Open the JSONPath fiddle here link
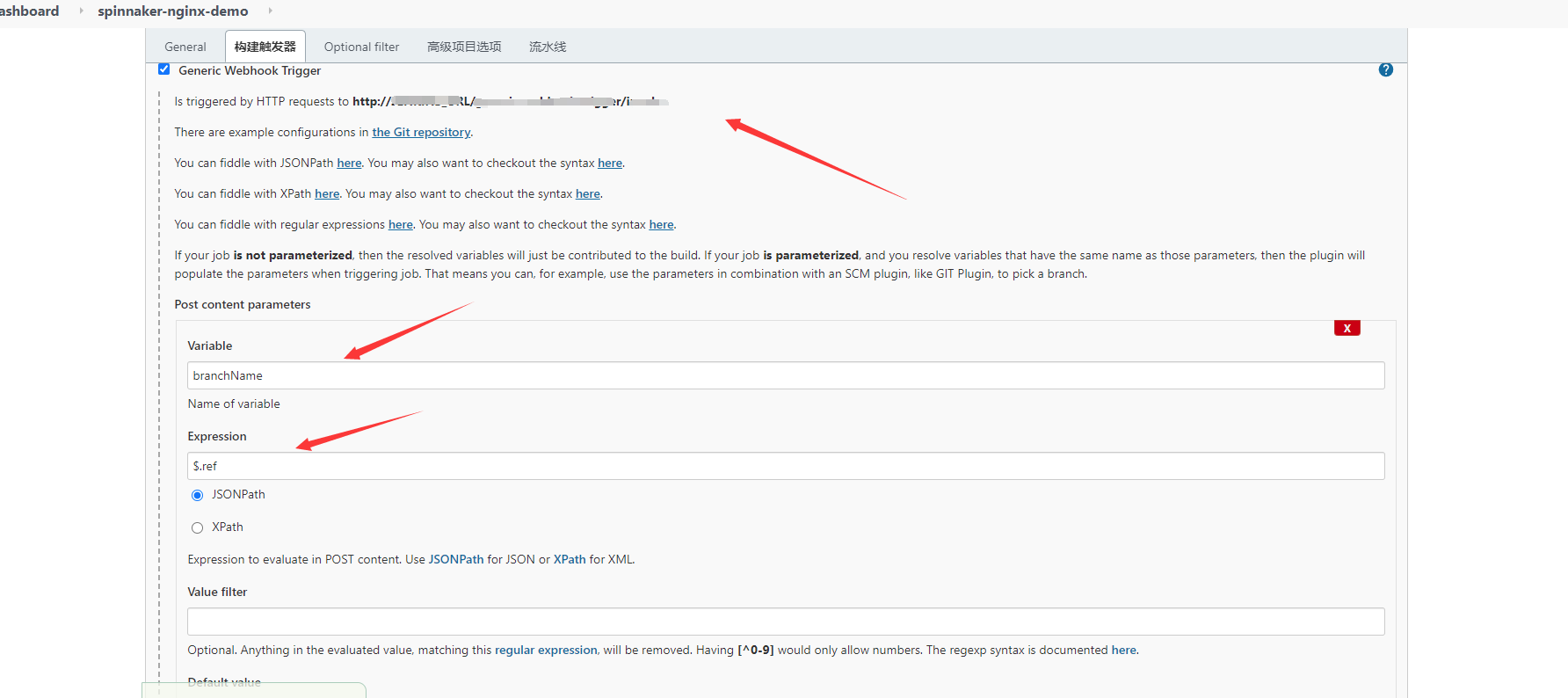This screenshot has width=1568, height=698. (349, 163)
